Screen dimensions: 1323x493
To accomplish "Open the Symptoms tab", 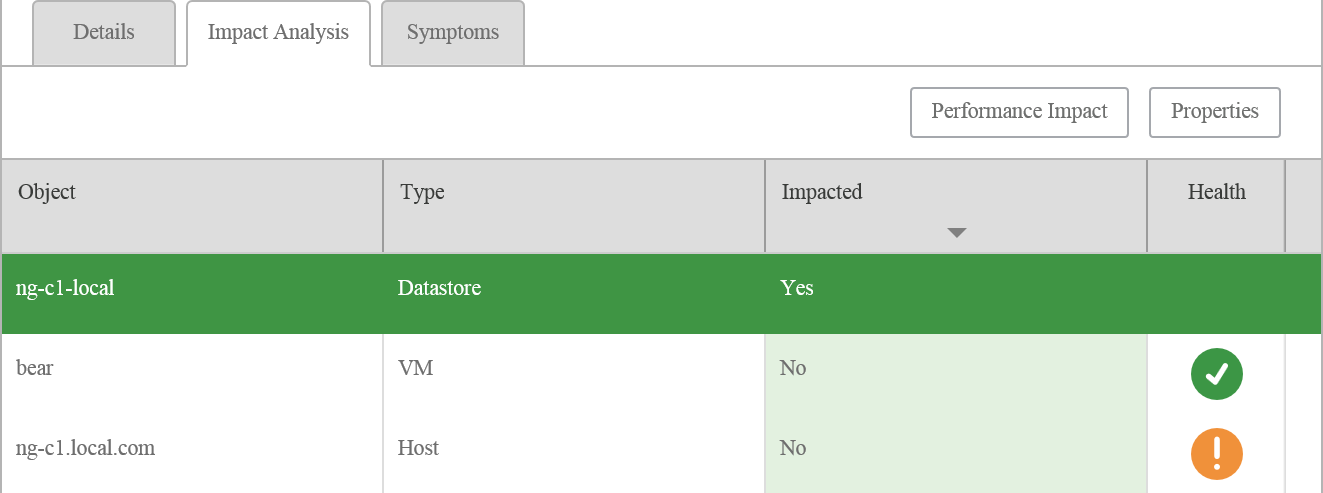I will (x=453, y=33).
